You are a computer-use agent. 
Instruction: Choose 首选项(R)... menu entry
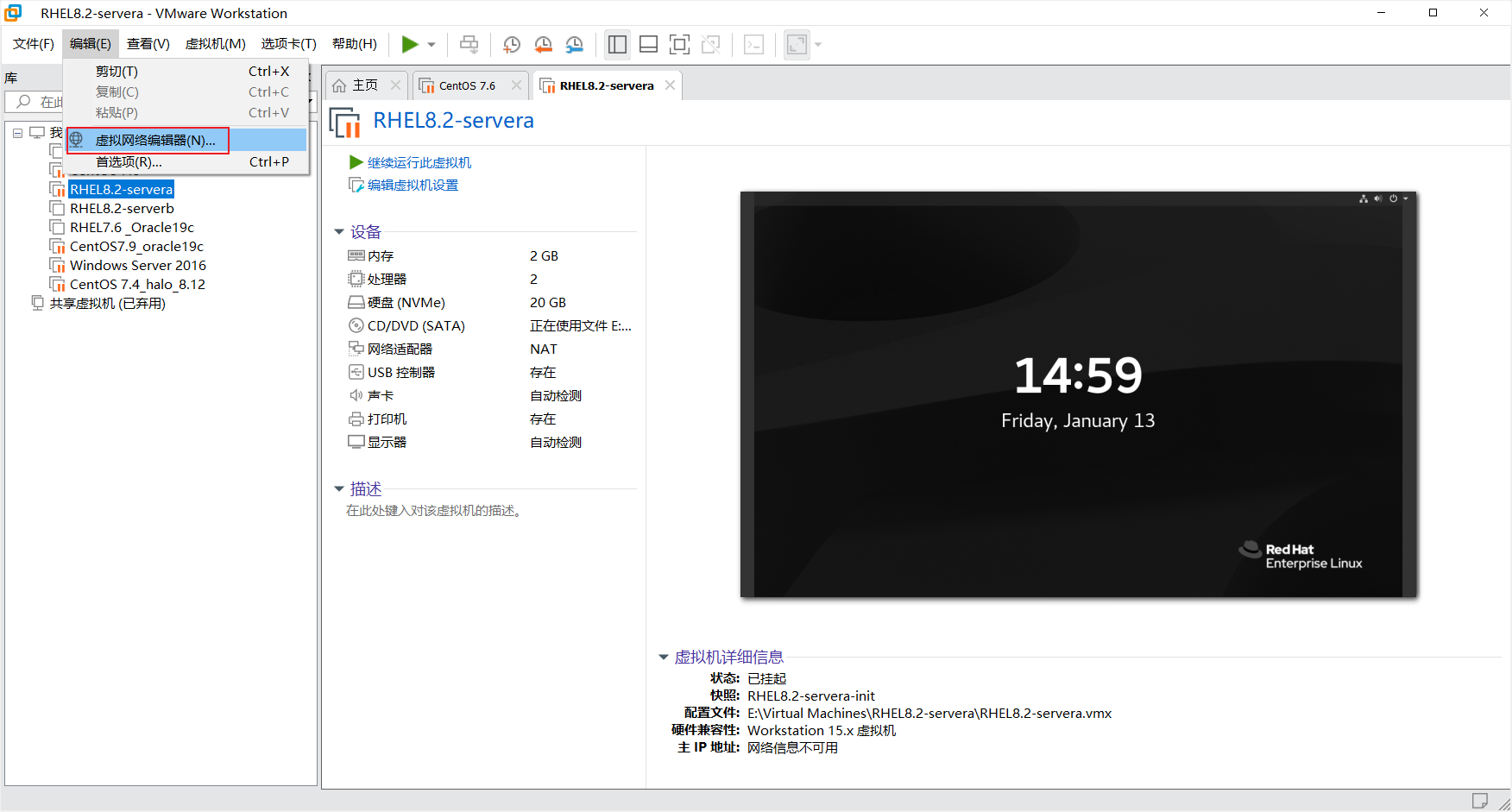pyautogui.click(x=187, y=161)
